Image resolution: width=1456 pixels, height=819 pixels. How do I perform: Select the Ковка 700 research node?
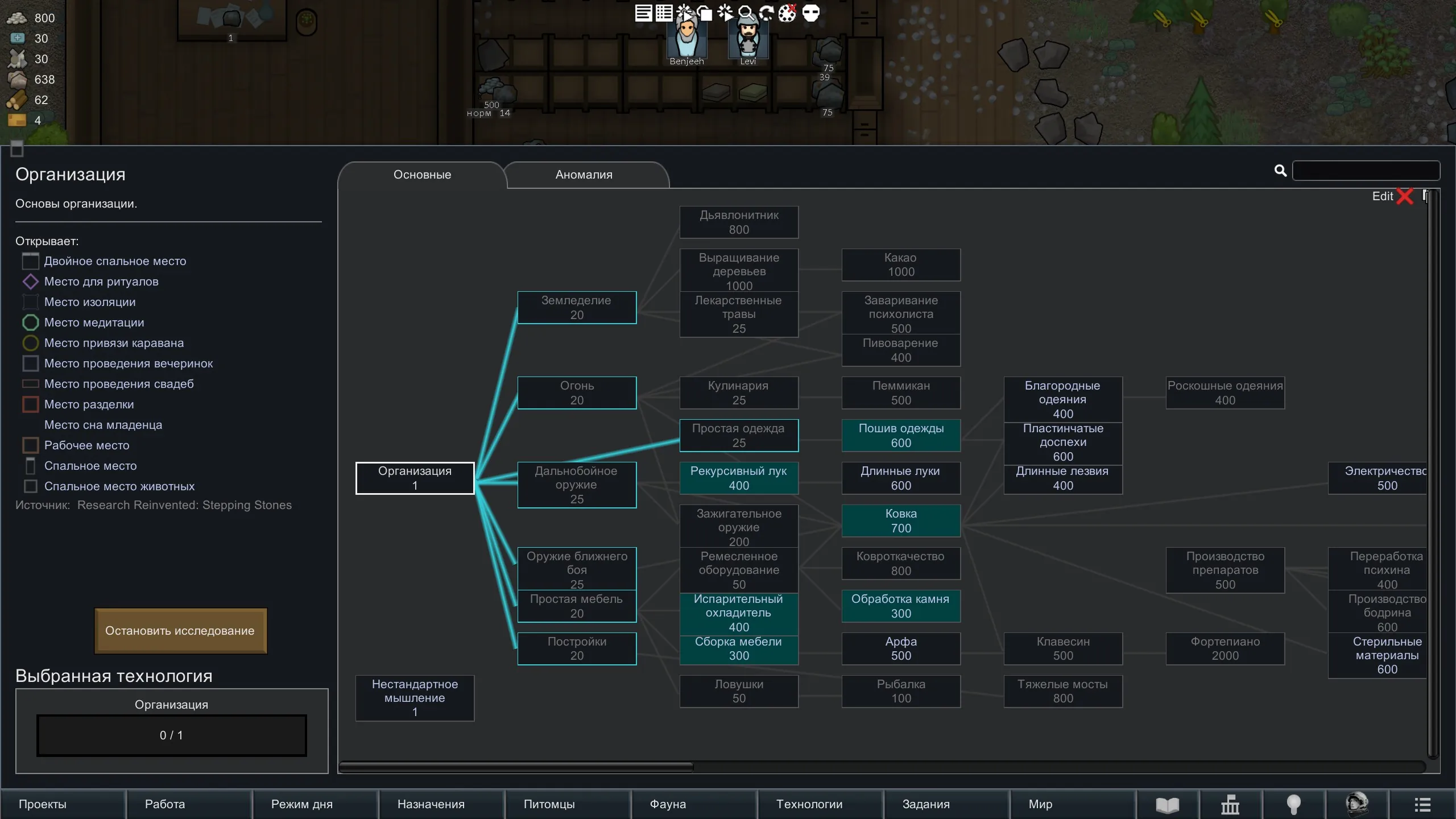pyautogui.click(x=901, y=520)
